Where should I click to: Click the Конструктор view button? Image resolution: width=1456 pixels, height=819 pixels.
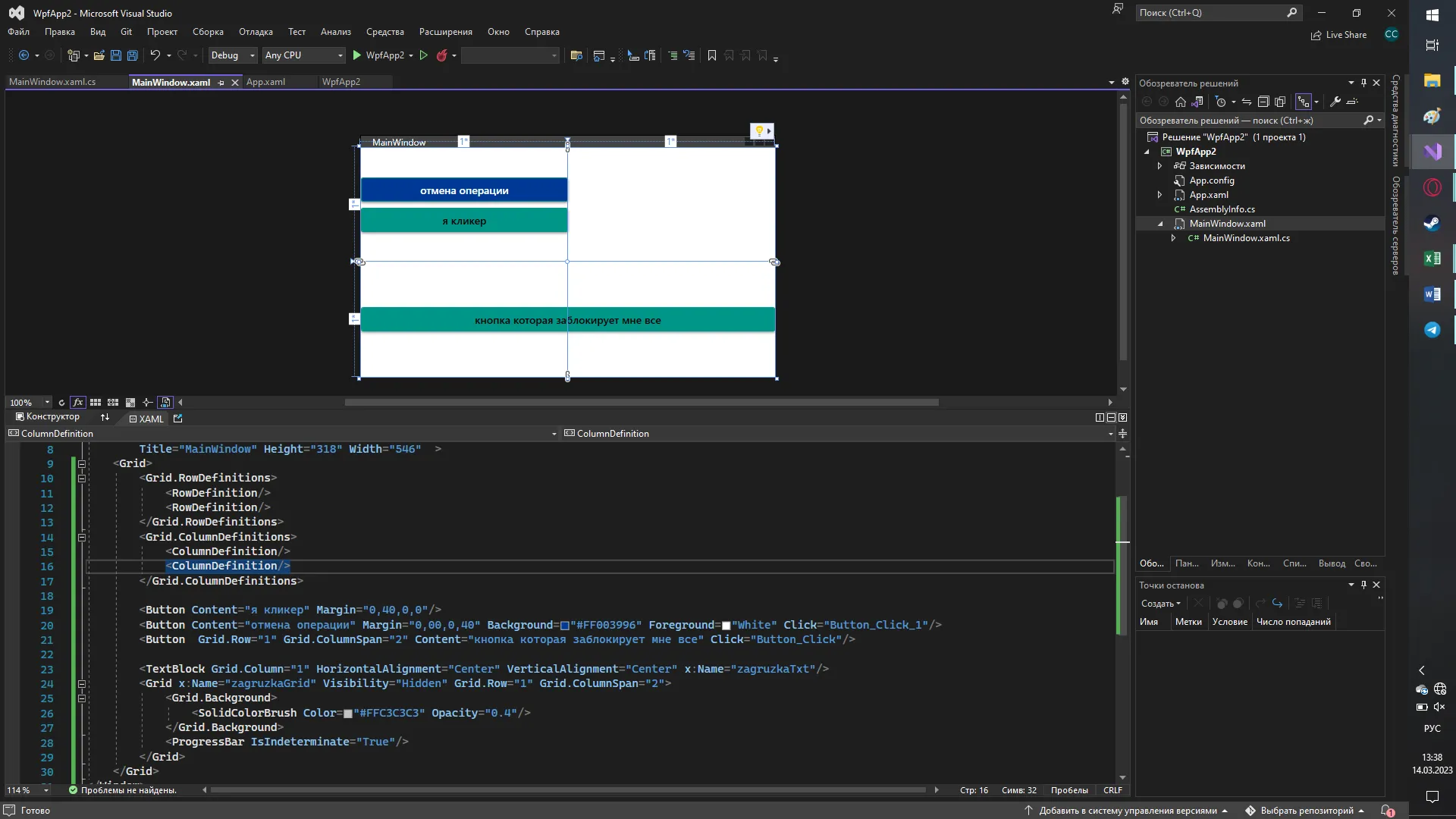pos(48,417)
